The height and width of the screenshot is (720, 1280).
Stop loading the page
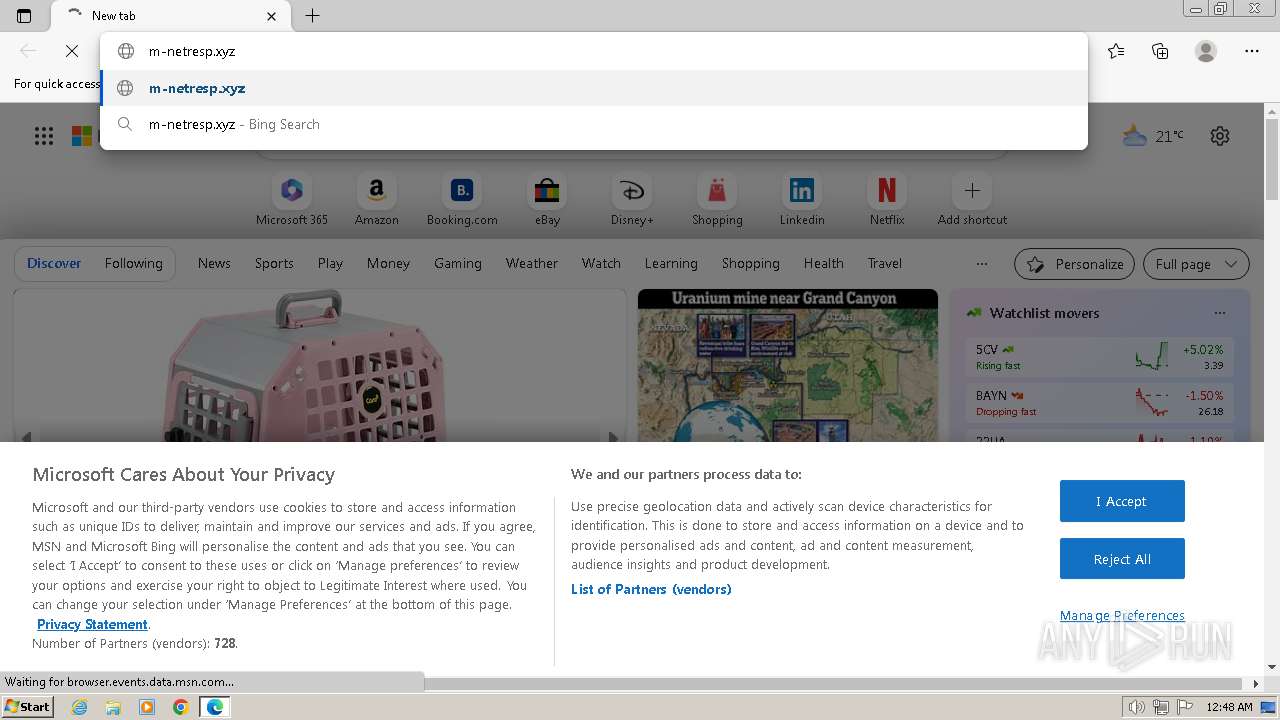click(x=71, y=51)
